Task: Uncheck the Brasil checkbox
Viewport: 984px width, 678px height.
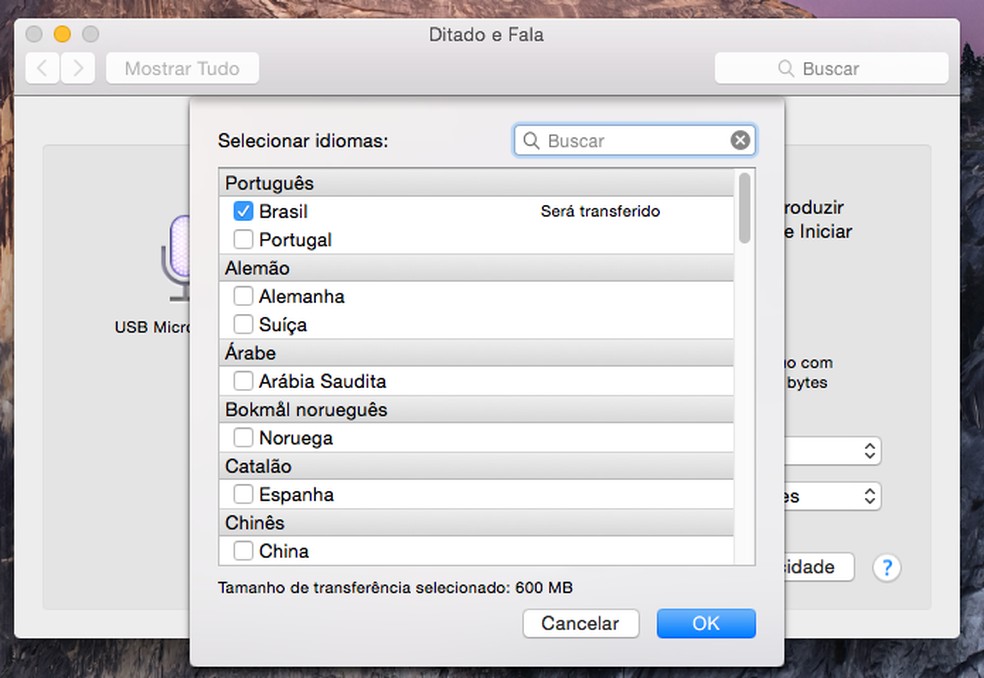Action: (x=243, y=212)
